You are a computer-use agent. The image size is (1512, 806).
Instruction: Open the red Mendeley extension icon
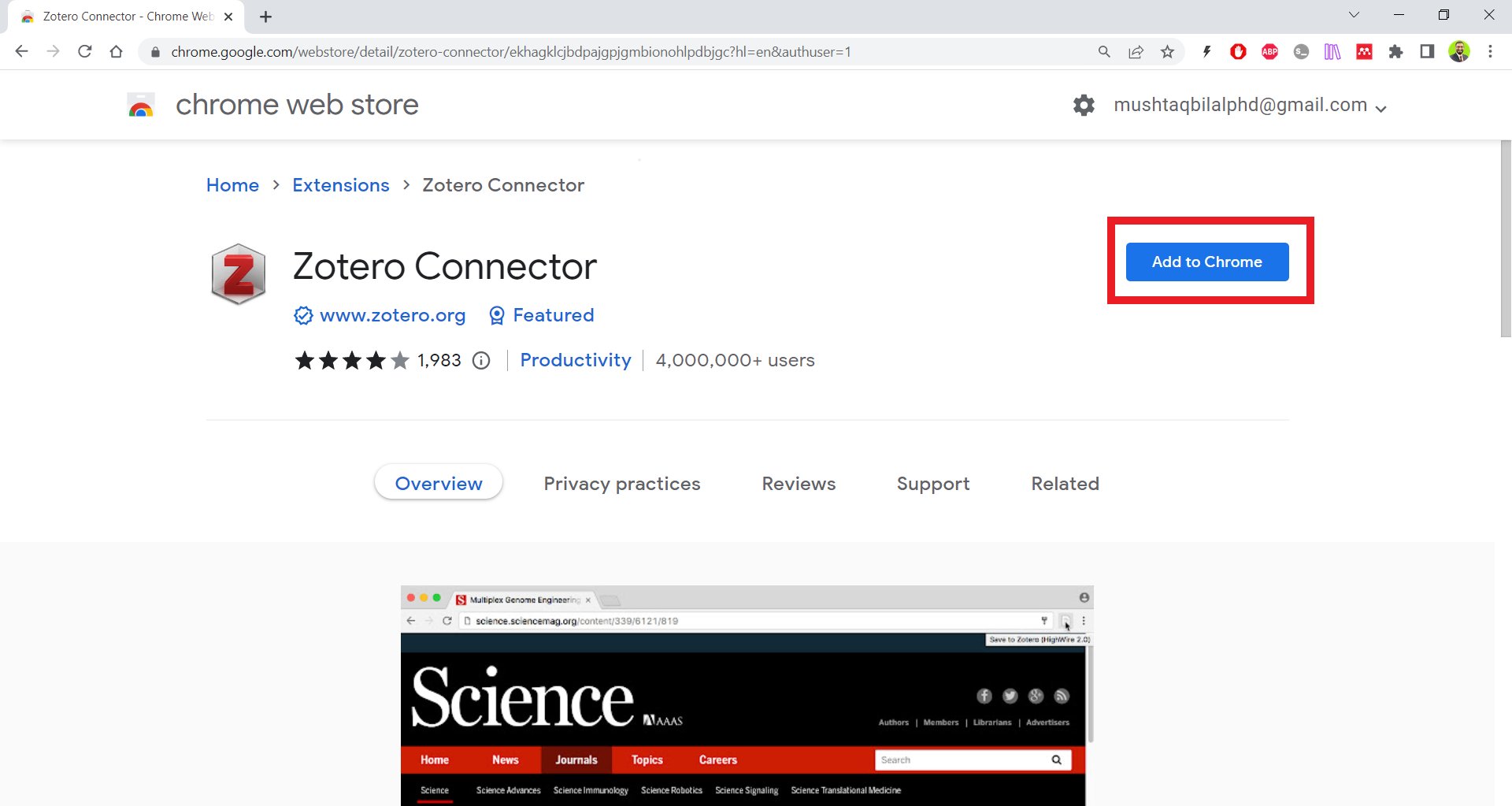click(x=1364, y=52)
